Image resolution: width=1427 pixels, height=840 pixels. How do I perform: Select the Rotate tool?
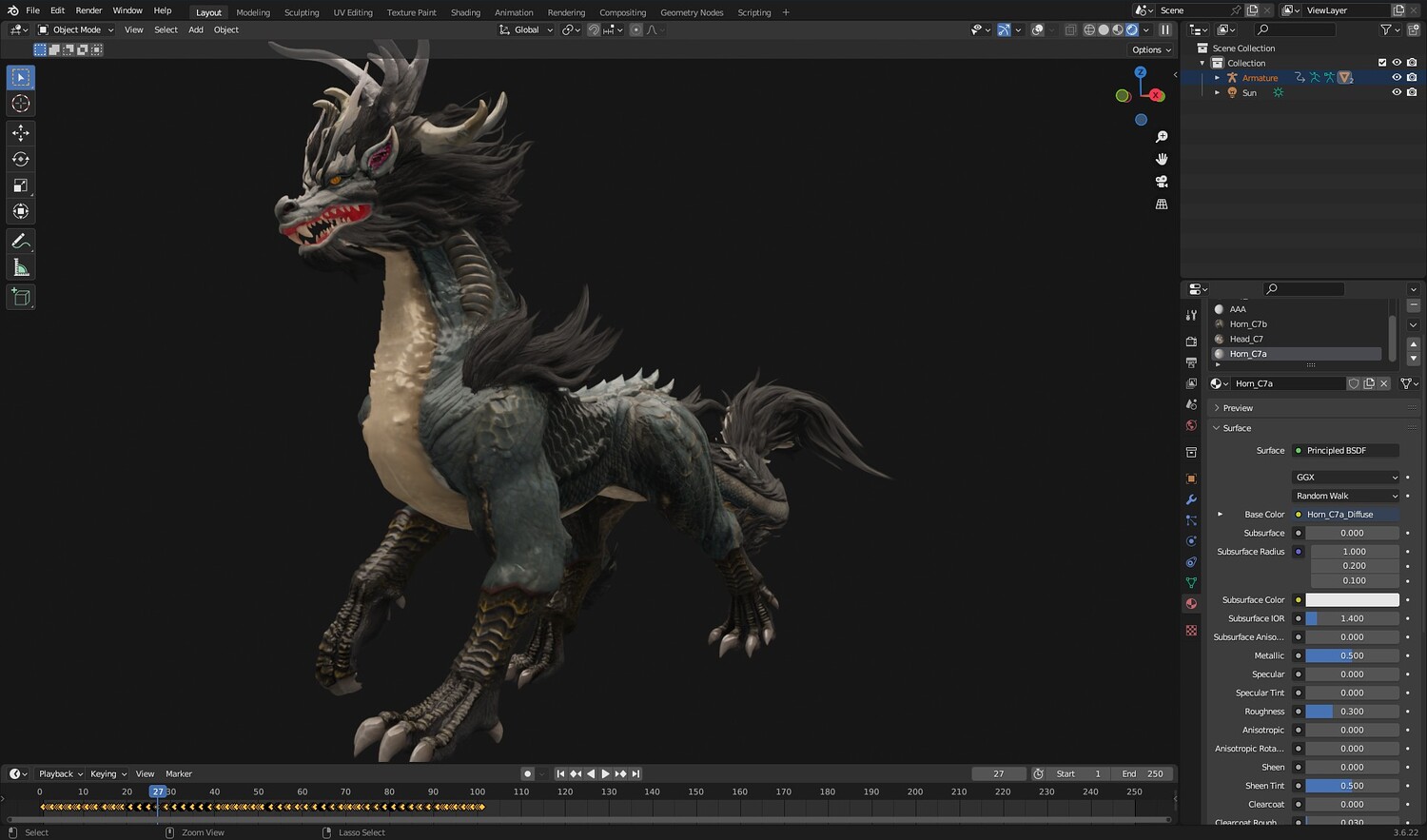21,159
